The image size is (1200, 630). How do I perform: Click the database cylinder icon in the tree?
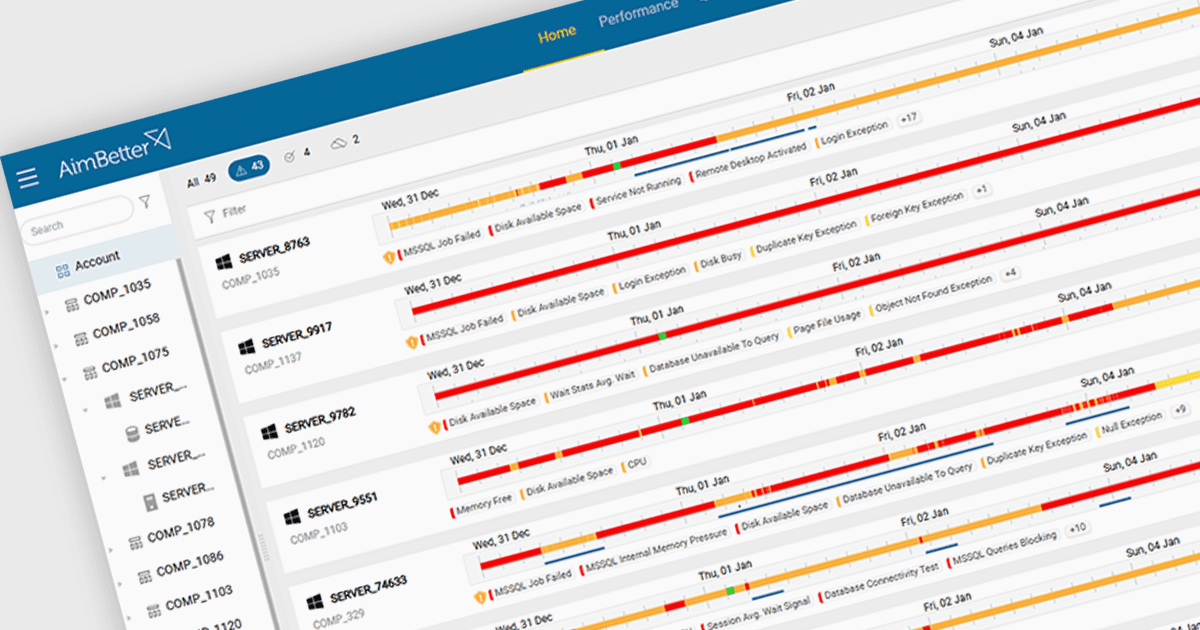click(x=132, y=434)
